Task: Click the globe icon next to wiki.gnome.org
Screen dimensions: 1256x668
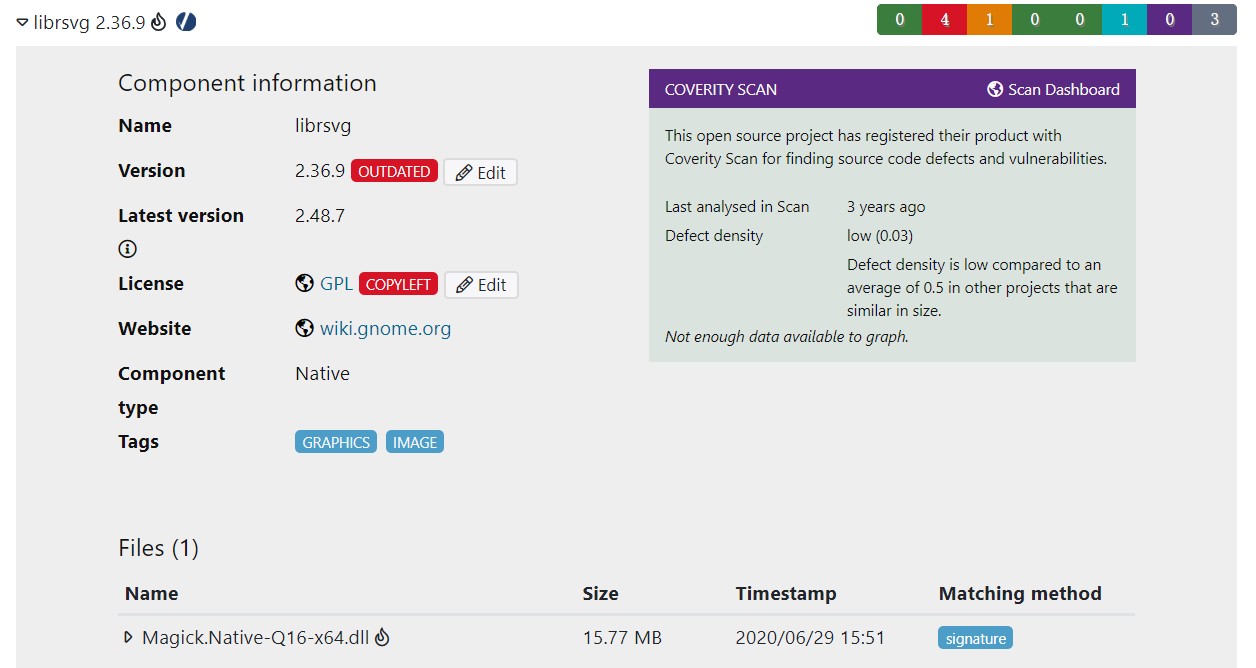Action: 303,328
